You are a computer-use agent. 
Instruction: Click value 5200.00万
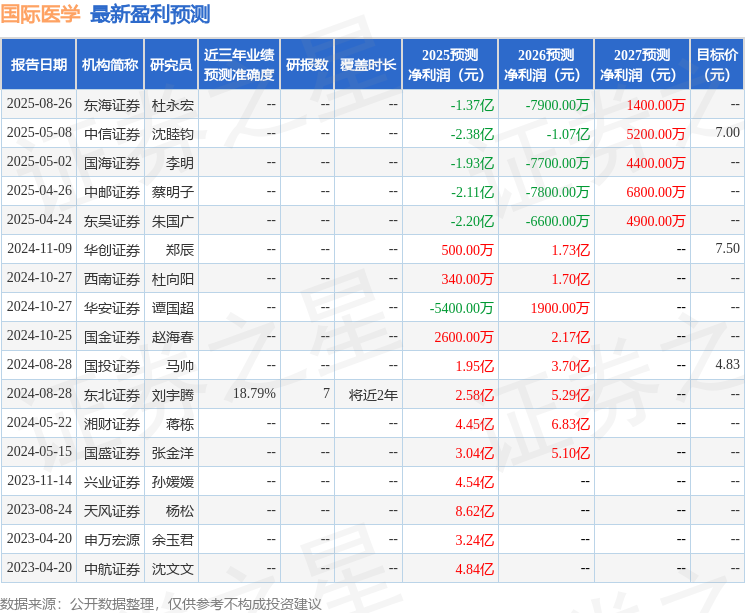656,134
